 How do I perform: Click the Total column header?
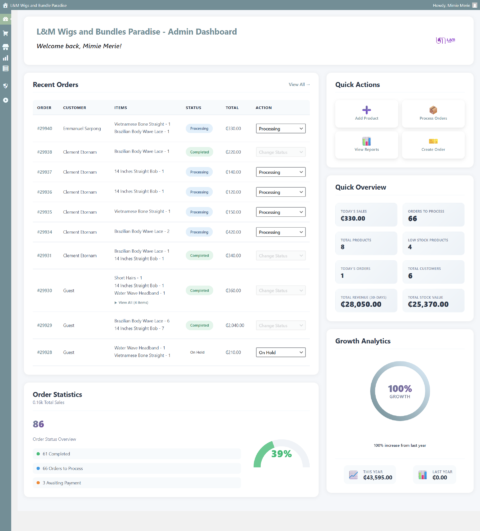232,107
